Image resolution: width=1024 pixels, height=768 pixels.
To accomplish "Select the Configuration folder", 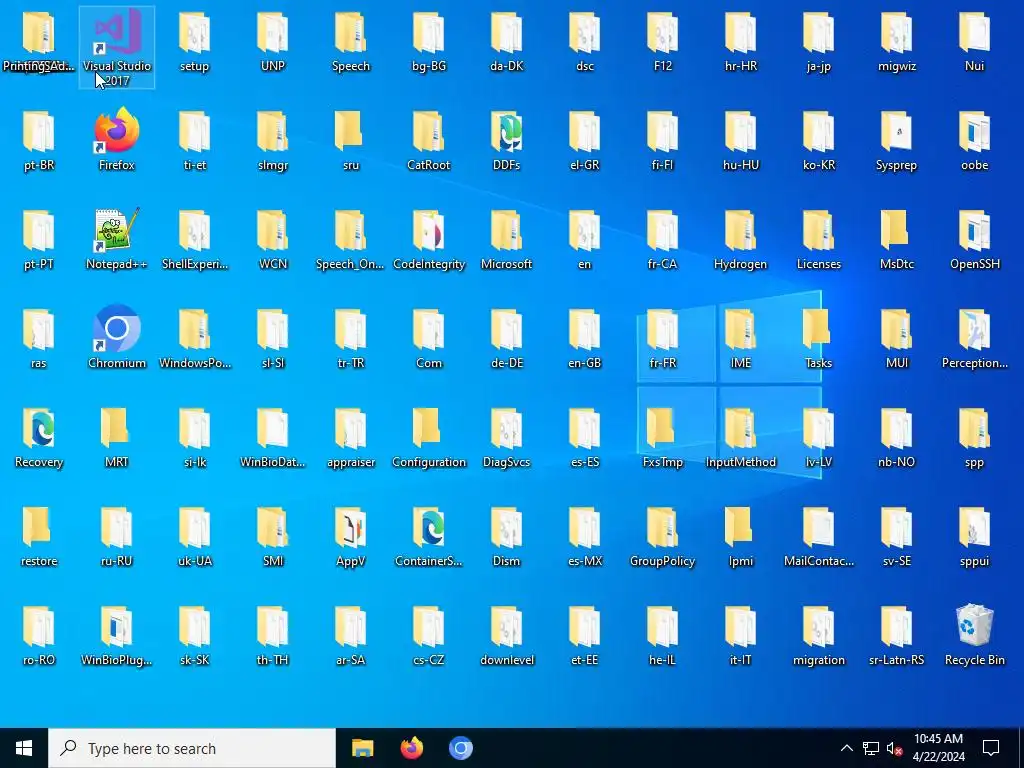I will tap(429, 437).
